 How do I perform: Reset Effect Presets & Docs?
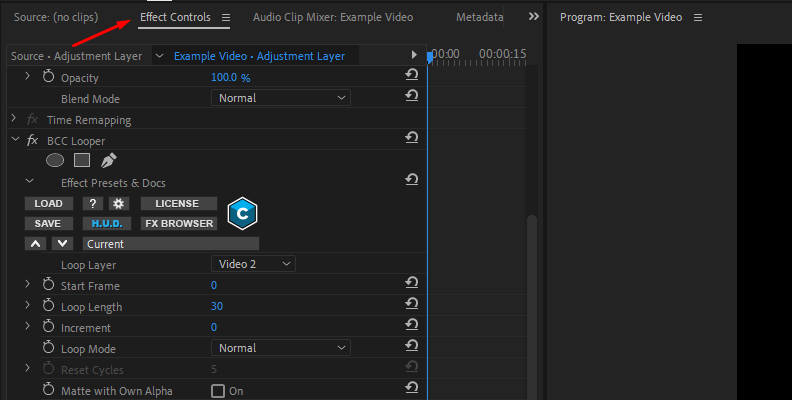pyautogui.click(x=412, y=180)
